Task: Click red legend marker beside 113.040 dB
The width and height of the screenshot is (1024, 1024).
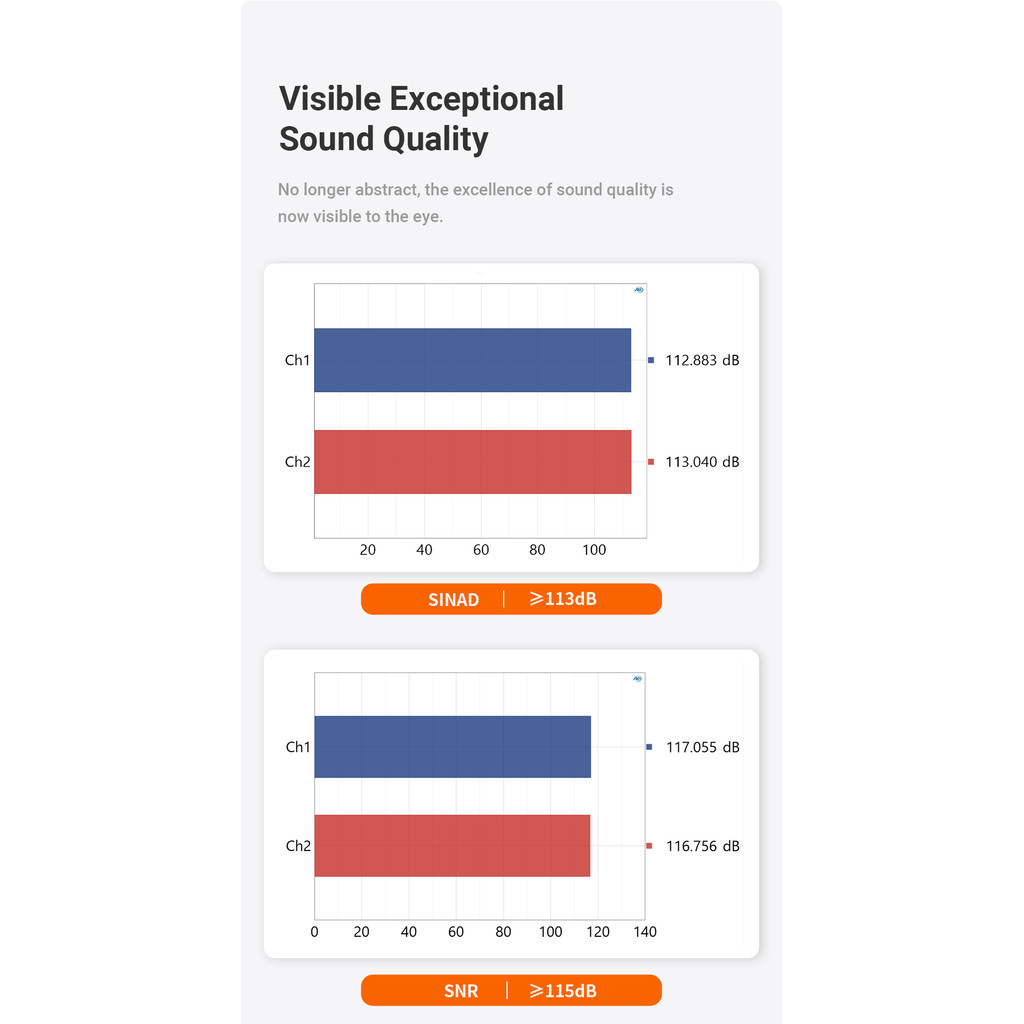Action: click(650, 462)
